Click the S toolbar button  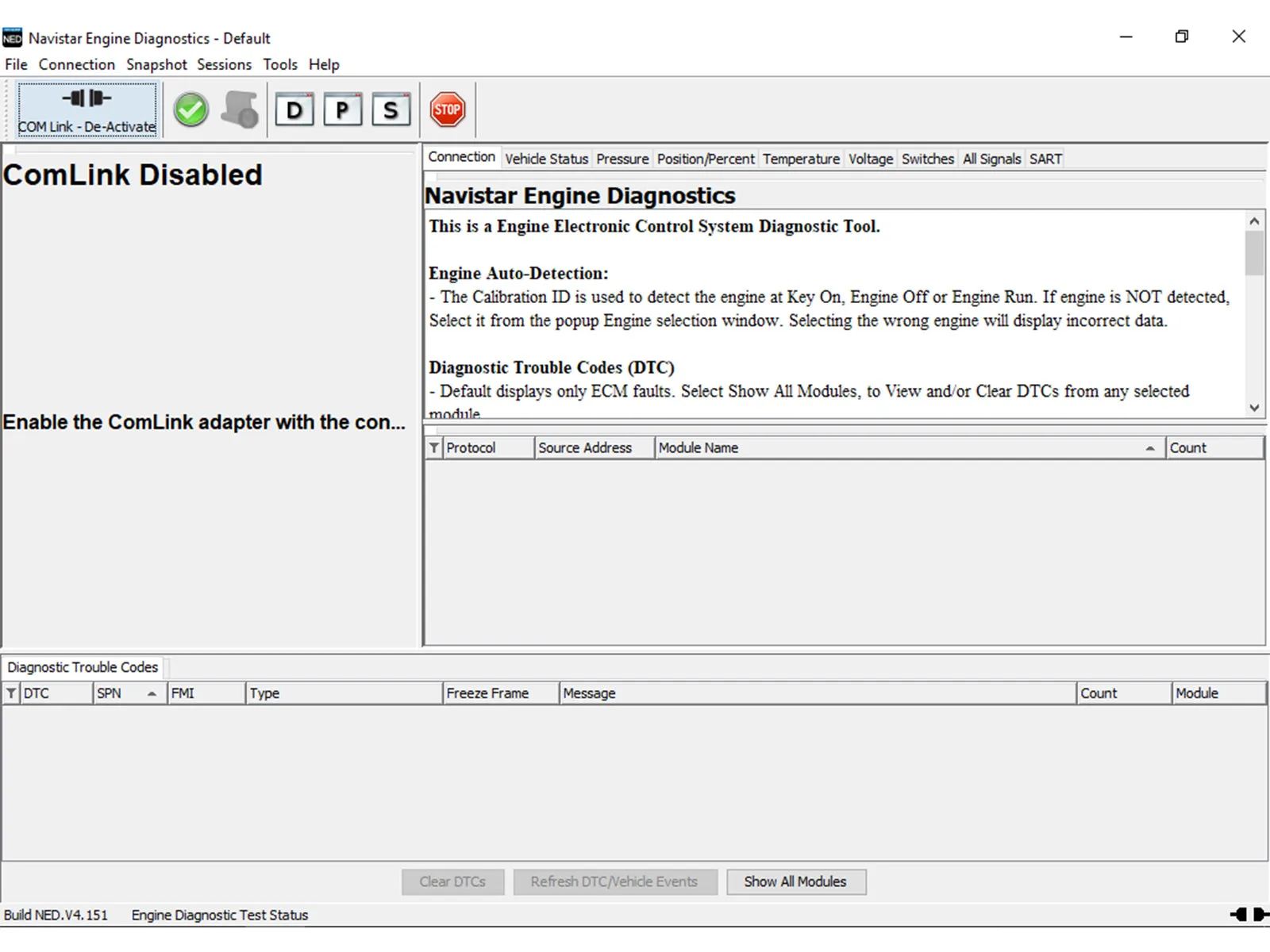pos(391,109)
